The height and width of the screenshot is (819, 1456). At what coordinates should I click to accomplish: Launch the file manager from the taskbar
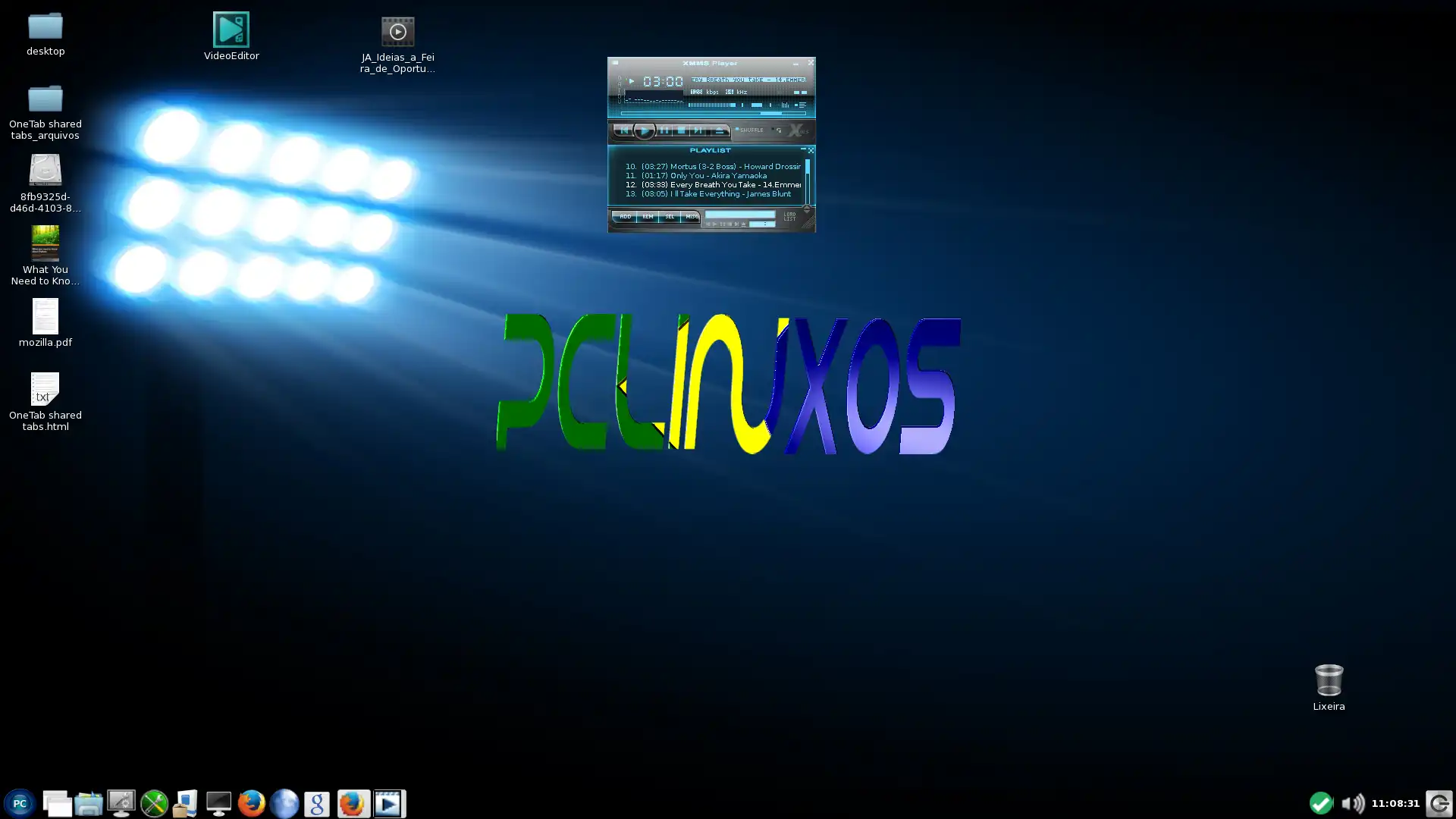[x=89, y=803]
